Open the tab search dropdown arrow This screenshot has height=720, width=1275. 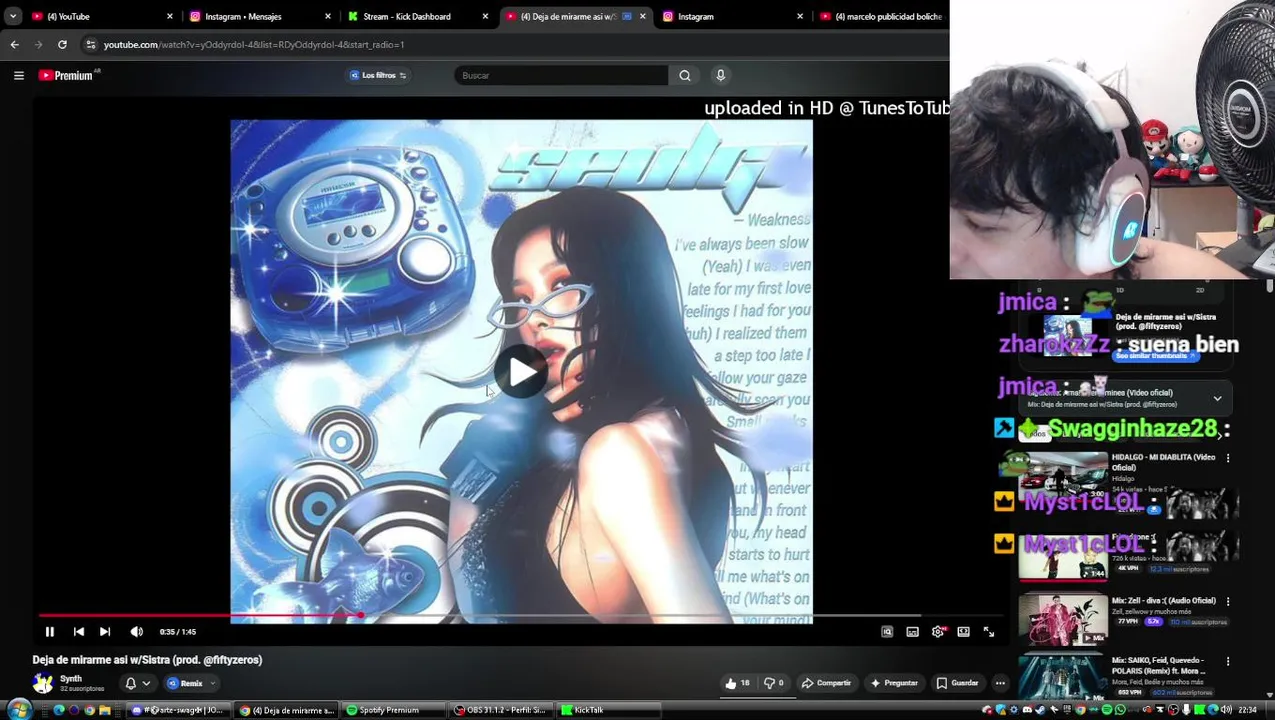tap(13, 16)
